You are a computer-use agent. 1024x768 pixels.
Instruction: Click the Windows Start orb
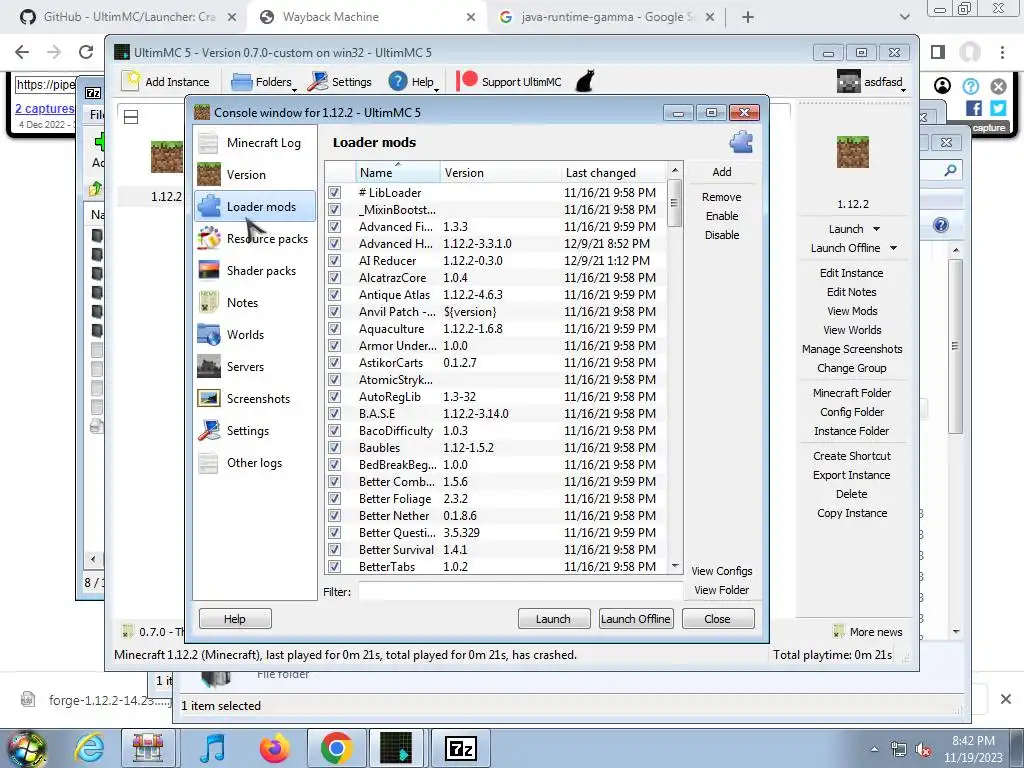tap(26, 748)
